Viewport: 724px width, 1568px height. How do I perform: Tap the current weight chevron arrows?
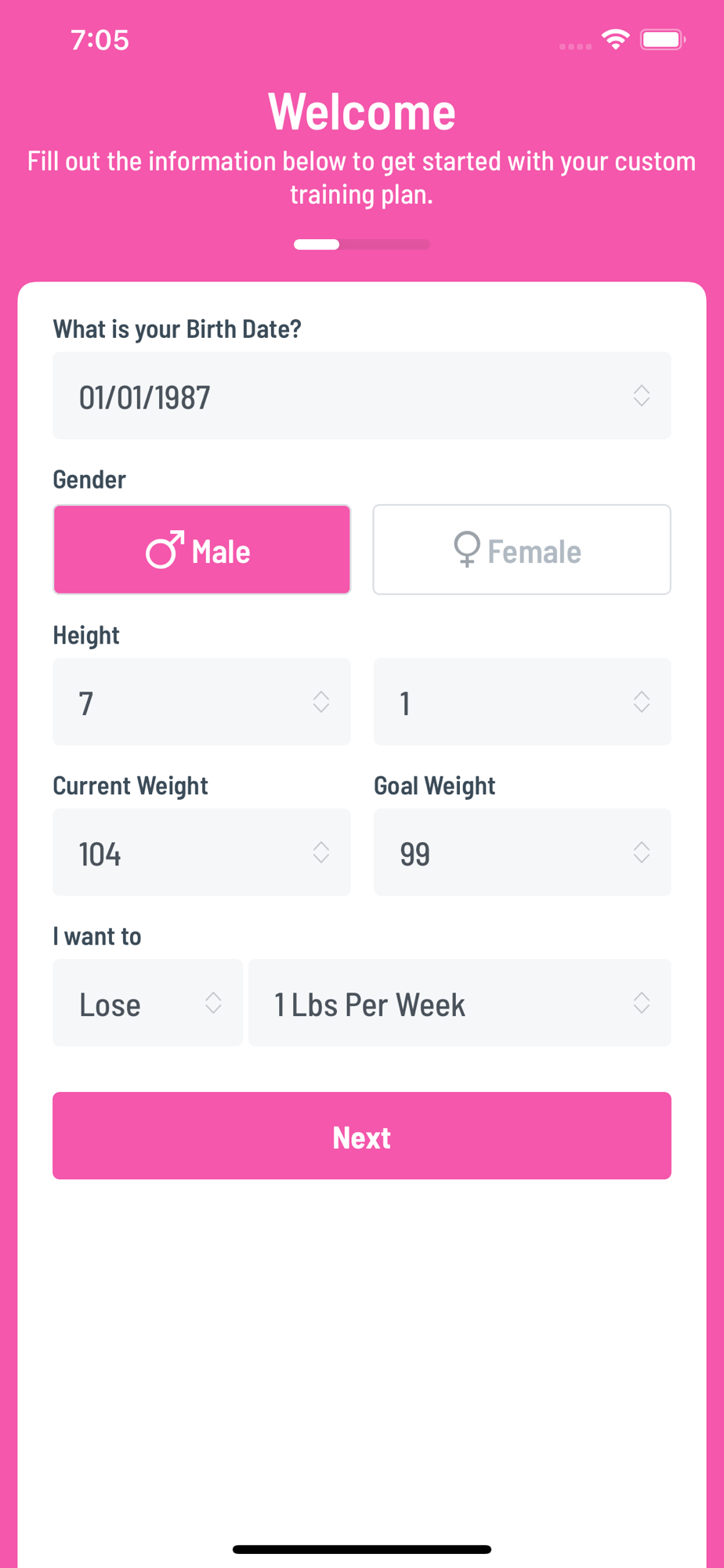(x=321, y=852)
